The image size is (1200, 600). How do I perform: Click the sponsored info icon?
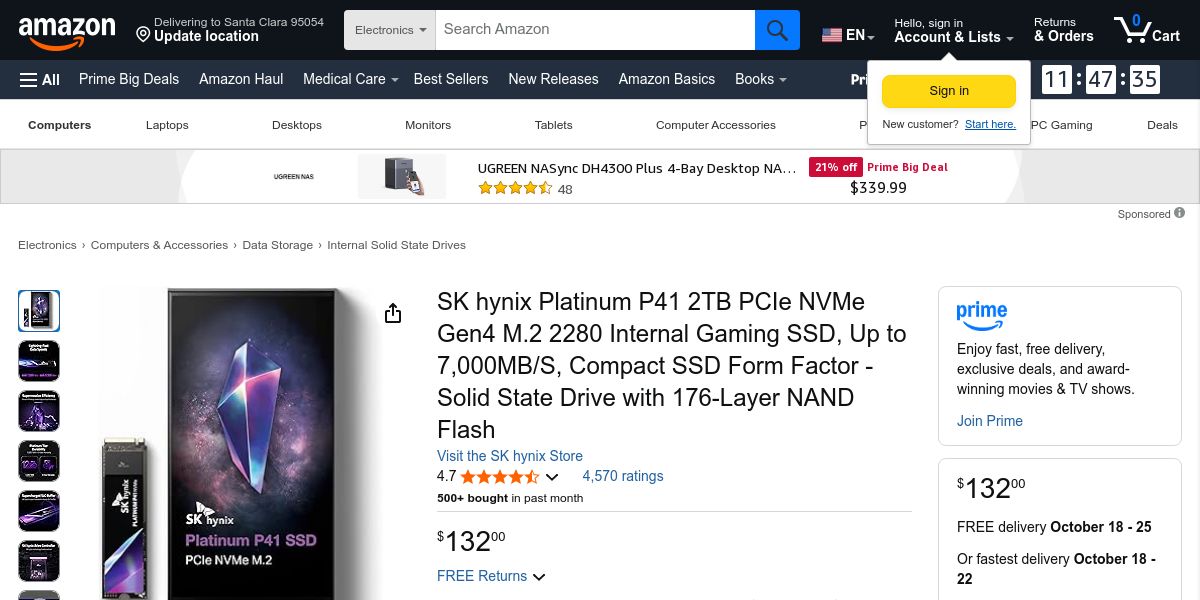(x=1180, y=213)
